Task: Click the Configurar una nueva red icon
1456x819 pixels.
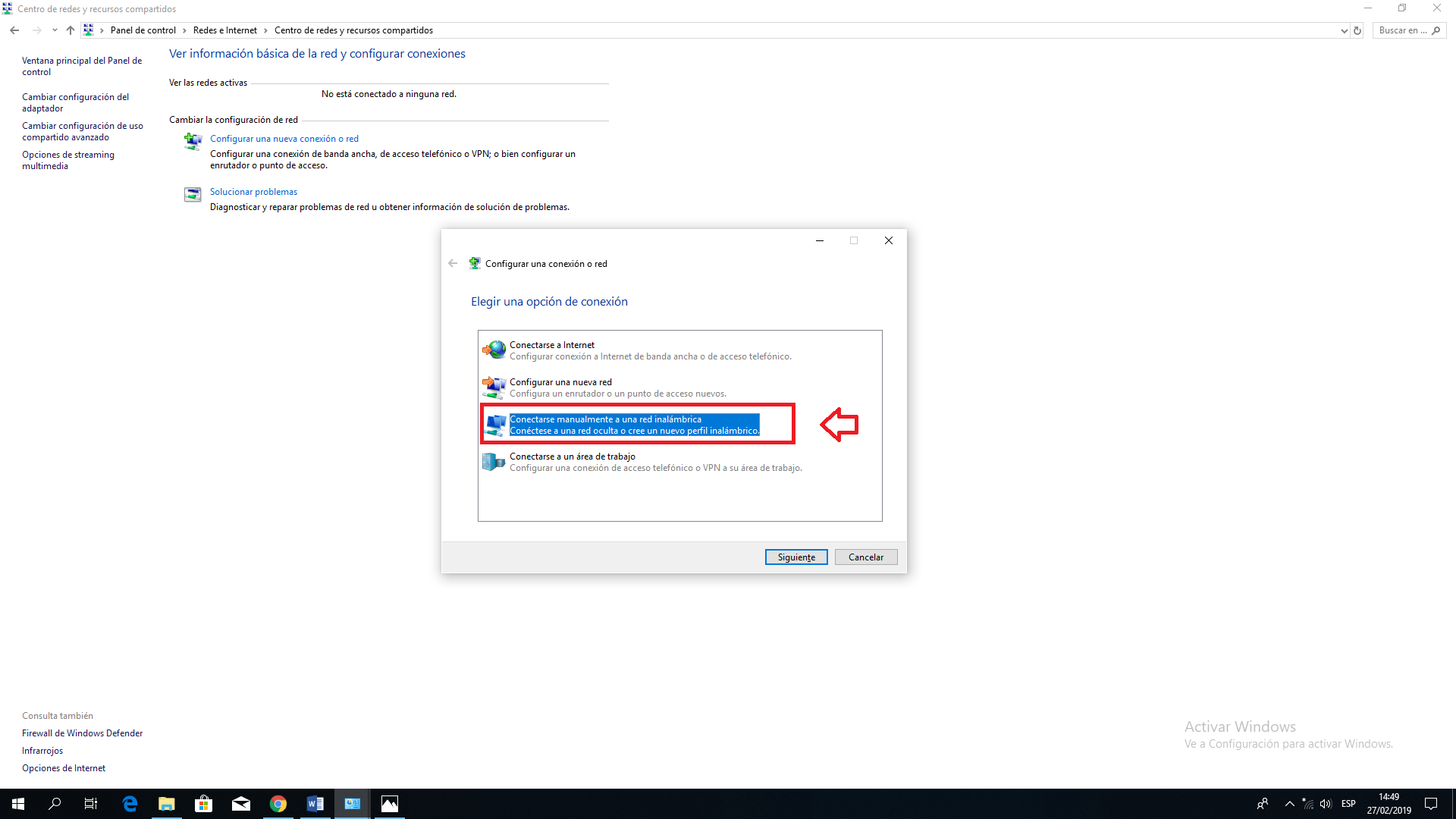Action: point(494,387)
